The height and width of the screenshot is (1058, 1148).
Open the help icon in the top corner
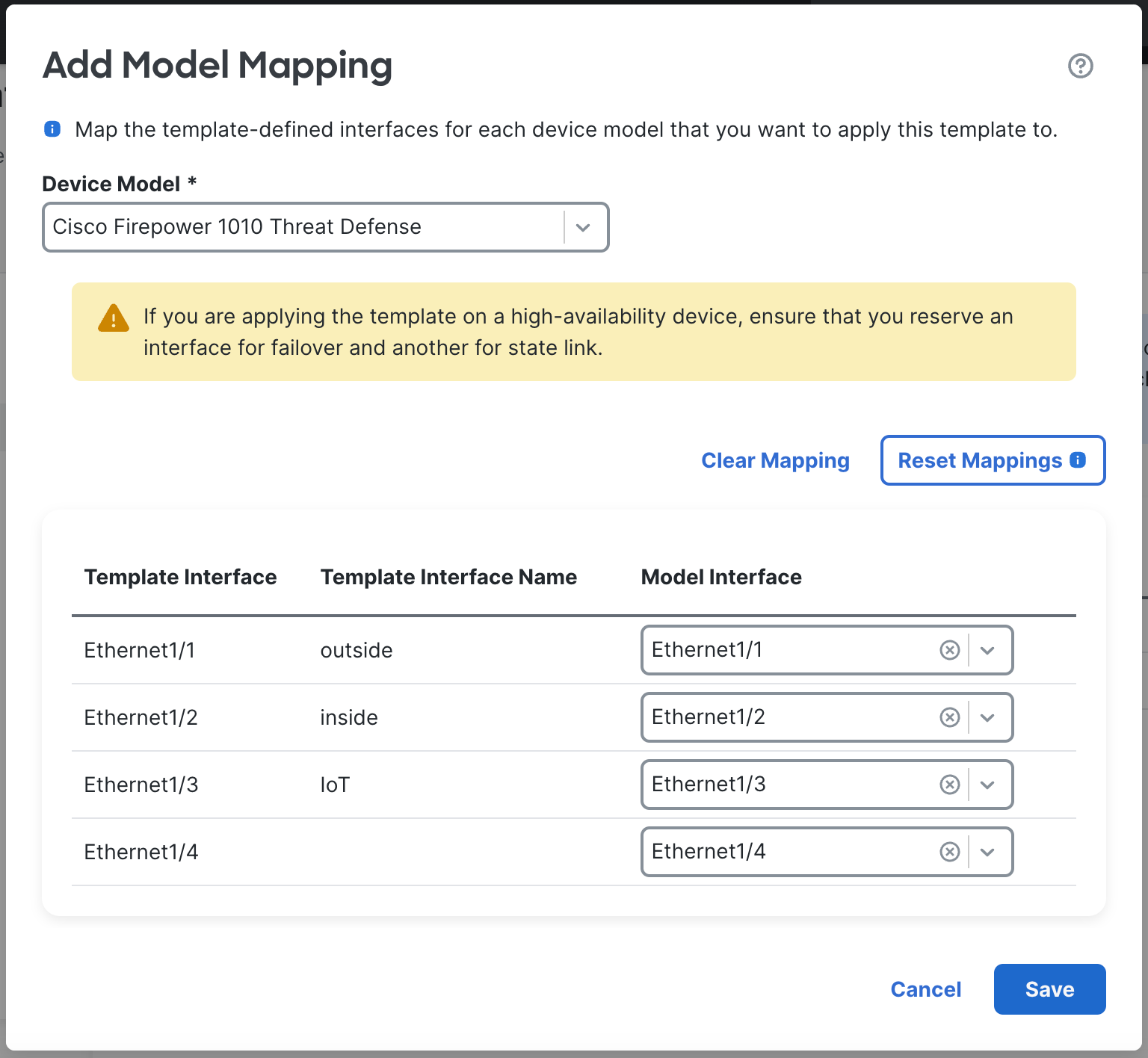click(x=1081, y=66)
